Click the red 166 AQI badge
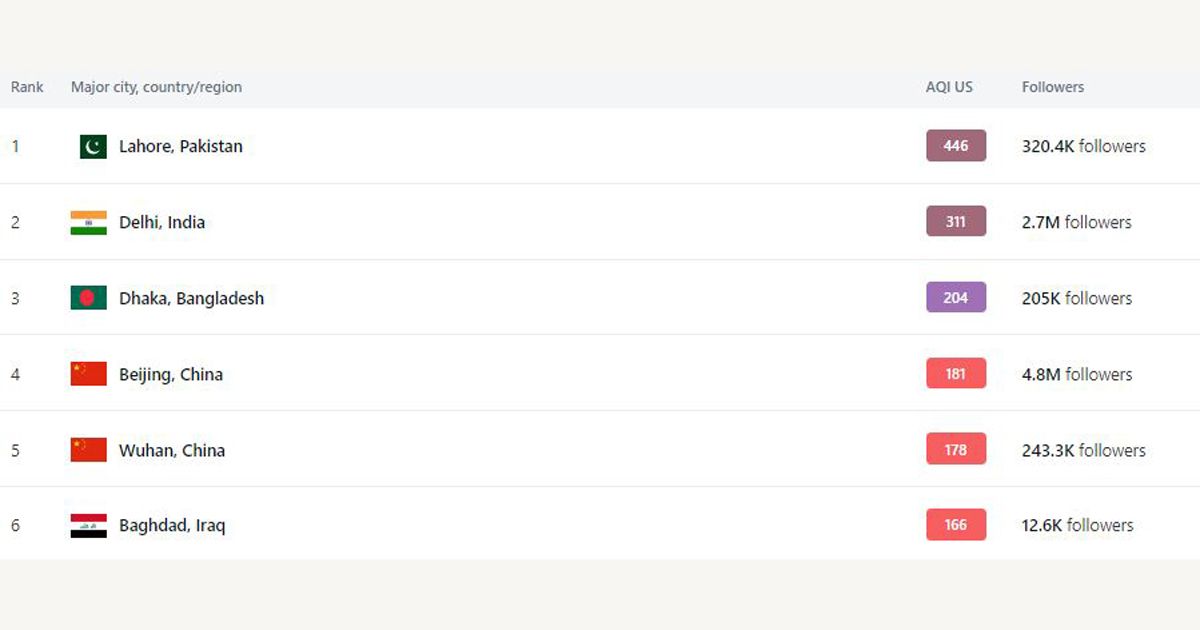Viewport: 1200px width, 630px height. point(956,524)
